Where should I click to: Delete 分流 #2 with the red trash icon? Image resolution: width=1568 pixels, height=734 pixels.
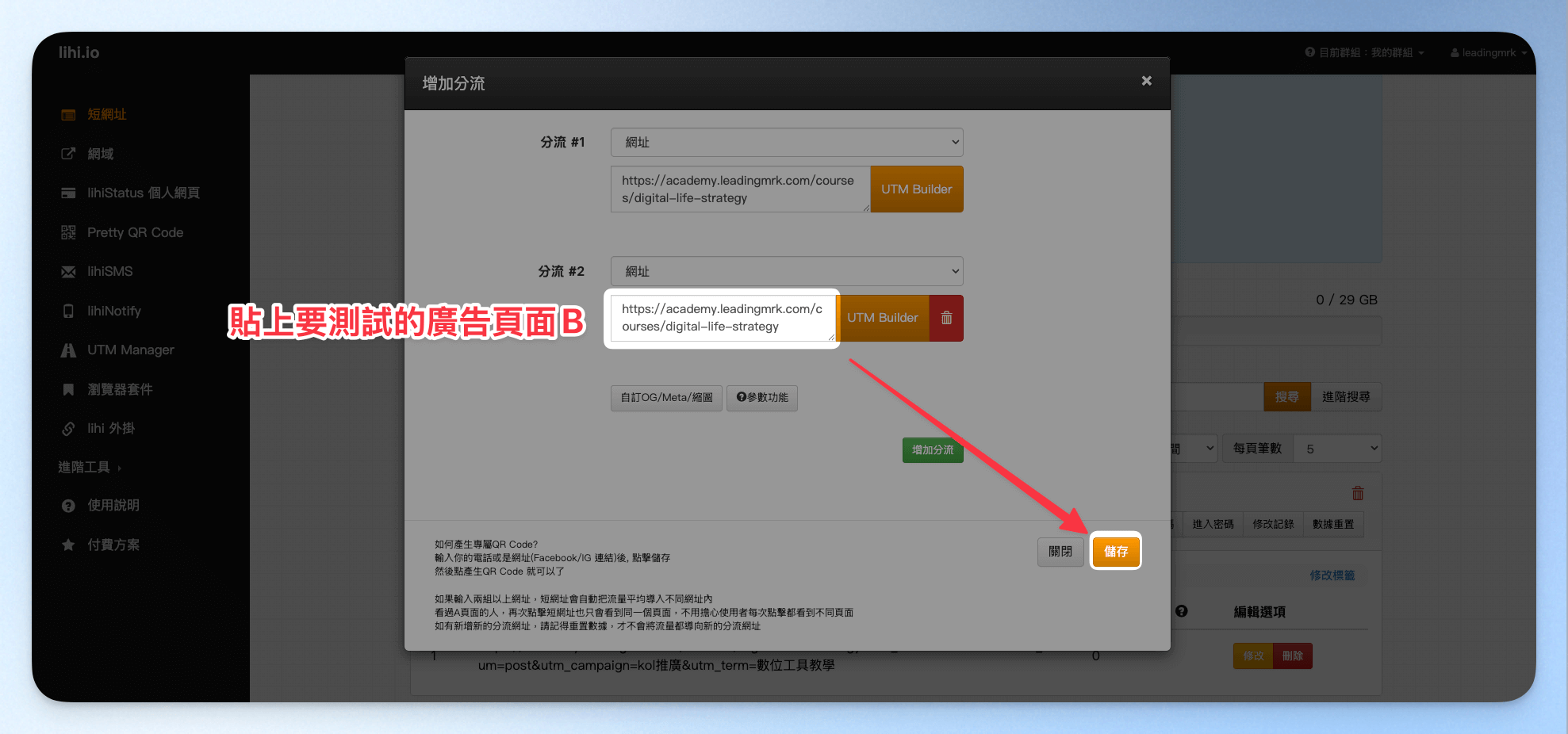pyautogui.click(x=946, y=318)
